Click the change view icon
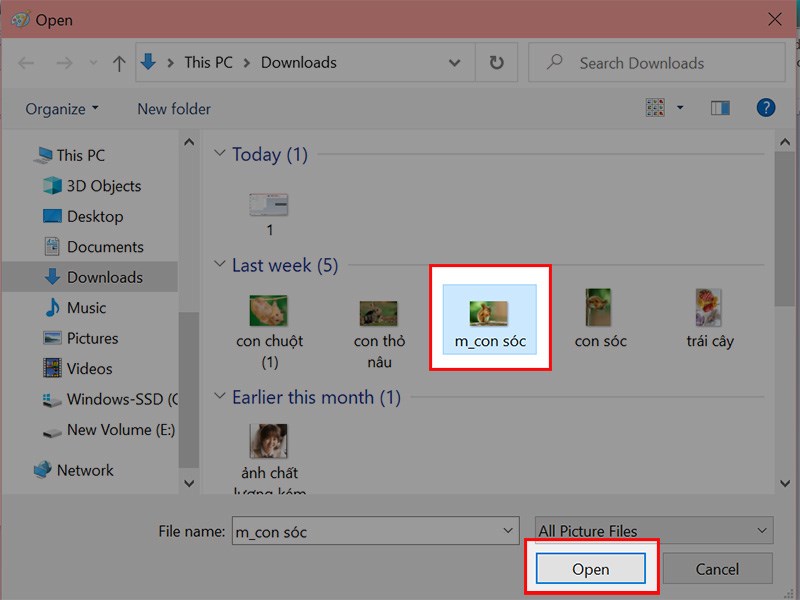800x600 pixels. (x=656, y=108)
